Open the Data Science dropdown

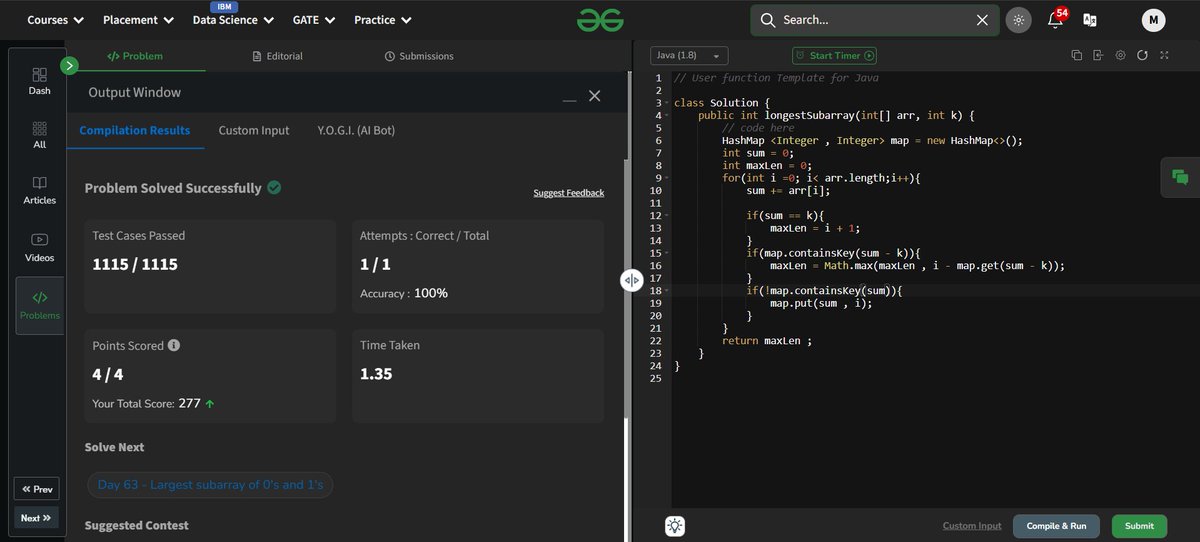pos(233,20)
